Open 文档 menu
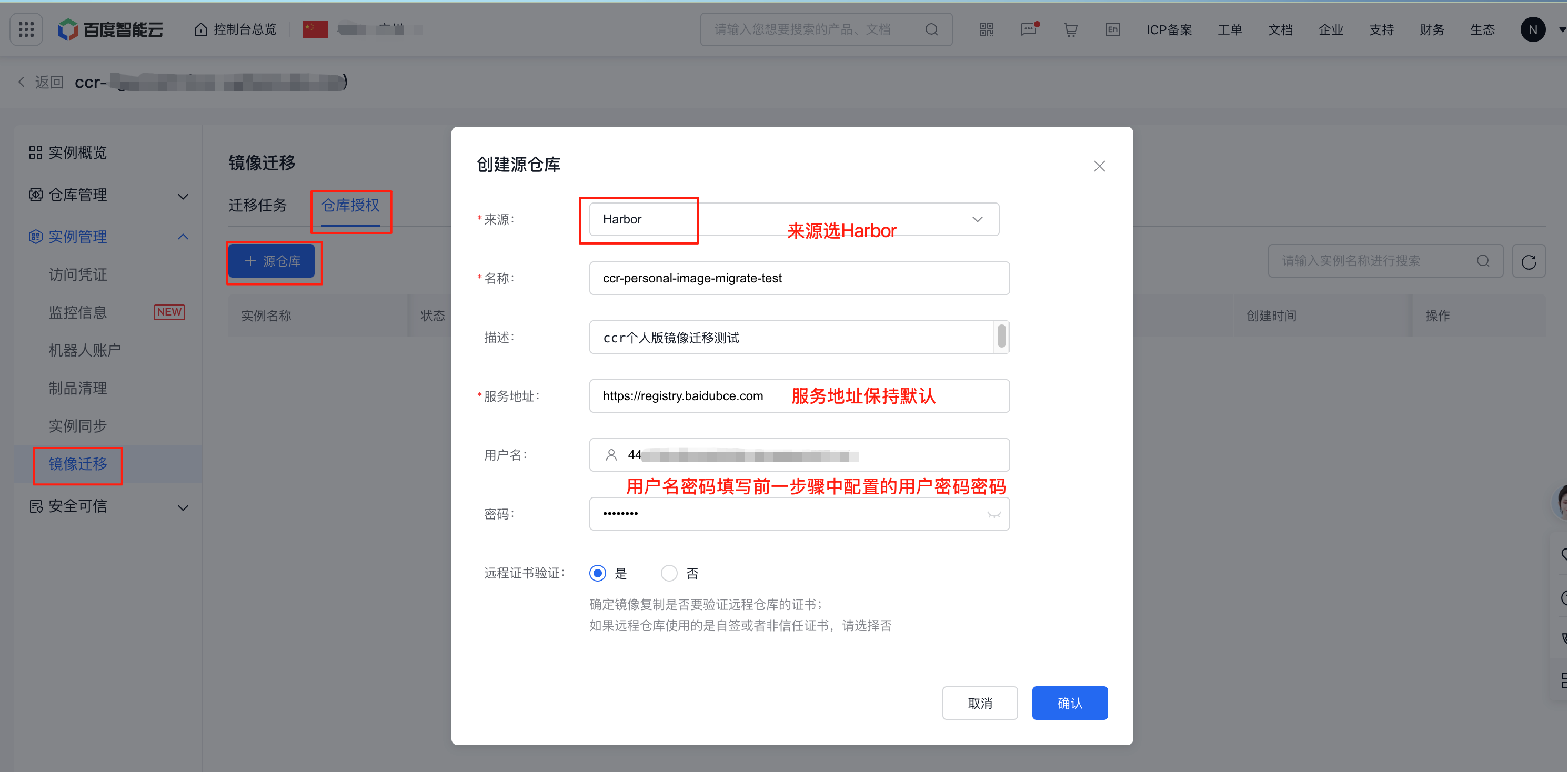This screenshot has width=1568, height=773. pyautogui.click(x=1280, y=29)
